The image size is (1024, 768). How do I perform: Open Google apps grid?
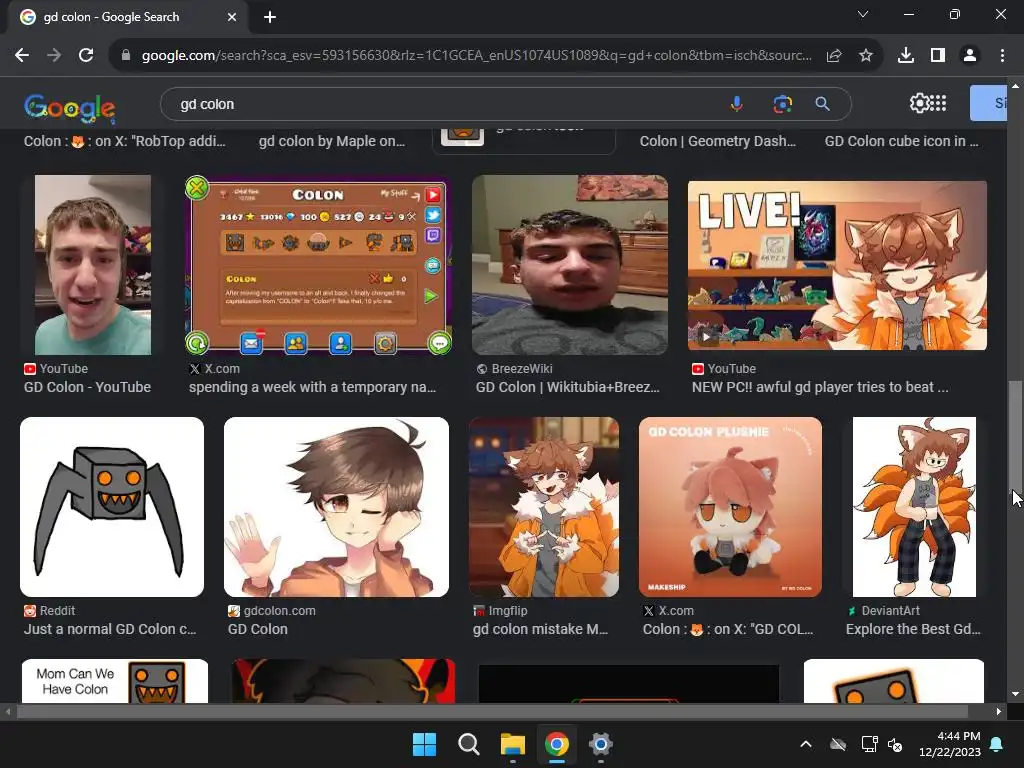click(938, 103)
